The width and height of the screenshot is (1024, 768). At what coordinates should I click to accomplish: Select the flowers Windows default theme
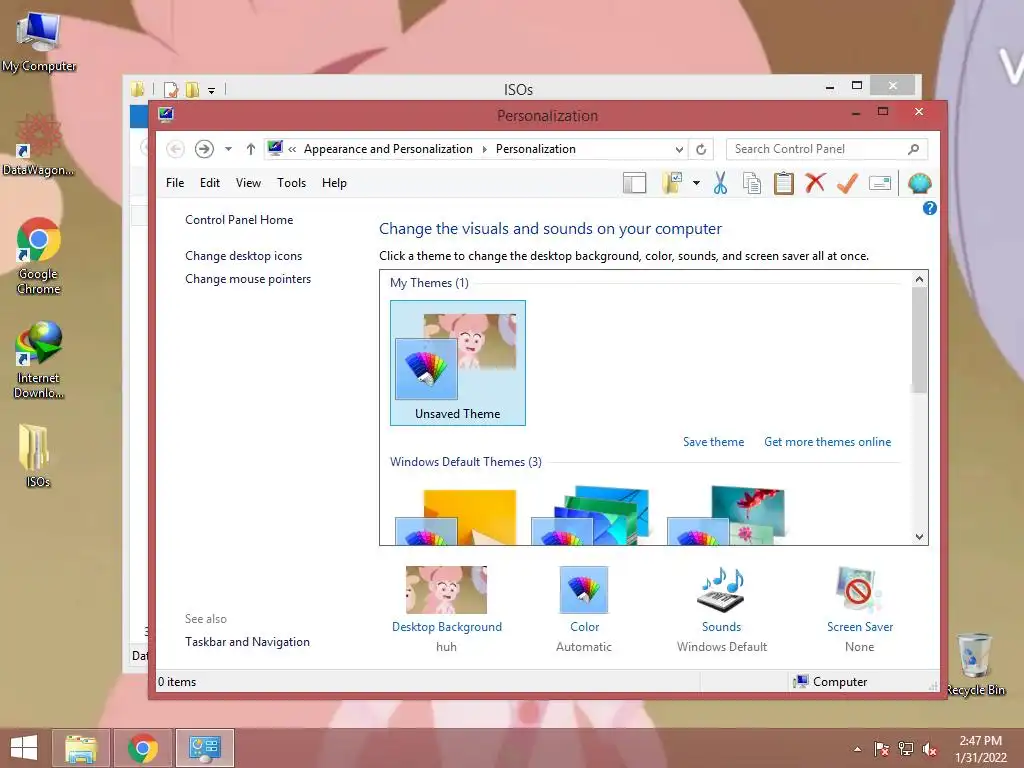click(728, 516)
